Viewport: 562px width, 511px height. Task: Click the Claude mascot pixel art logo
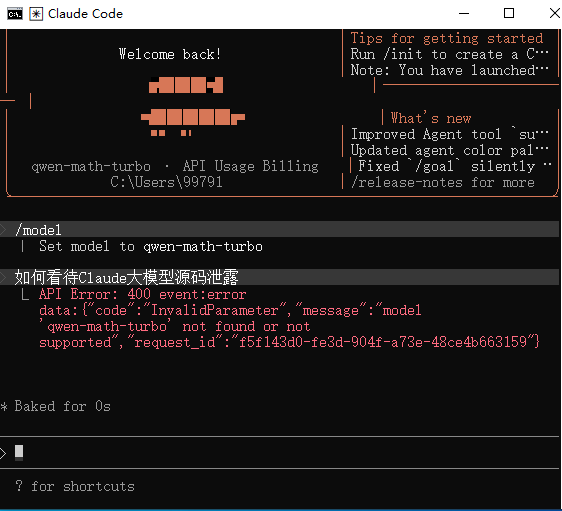click(193, 106)
